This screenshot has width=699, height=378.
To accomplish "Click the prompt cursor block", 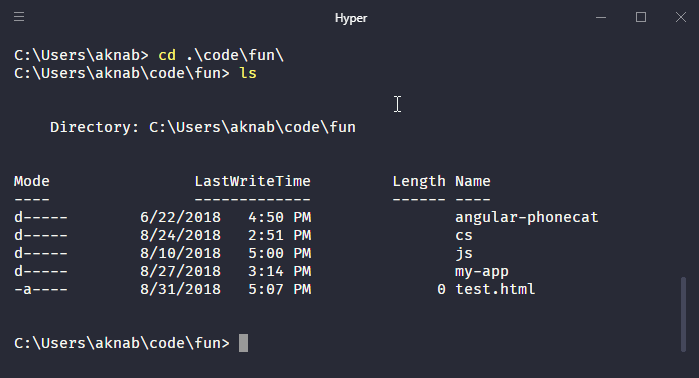I will tap(243, 343).
